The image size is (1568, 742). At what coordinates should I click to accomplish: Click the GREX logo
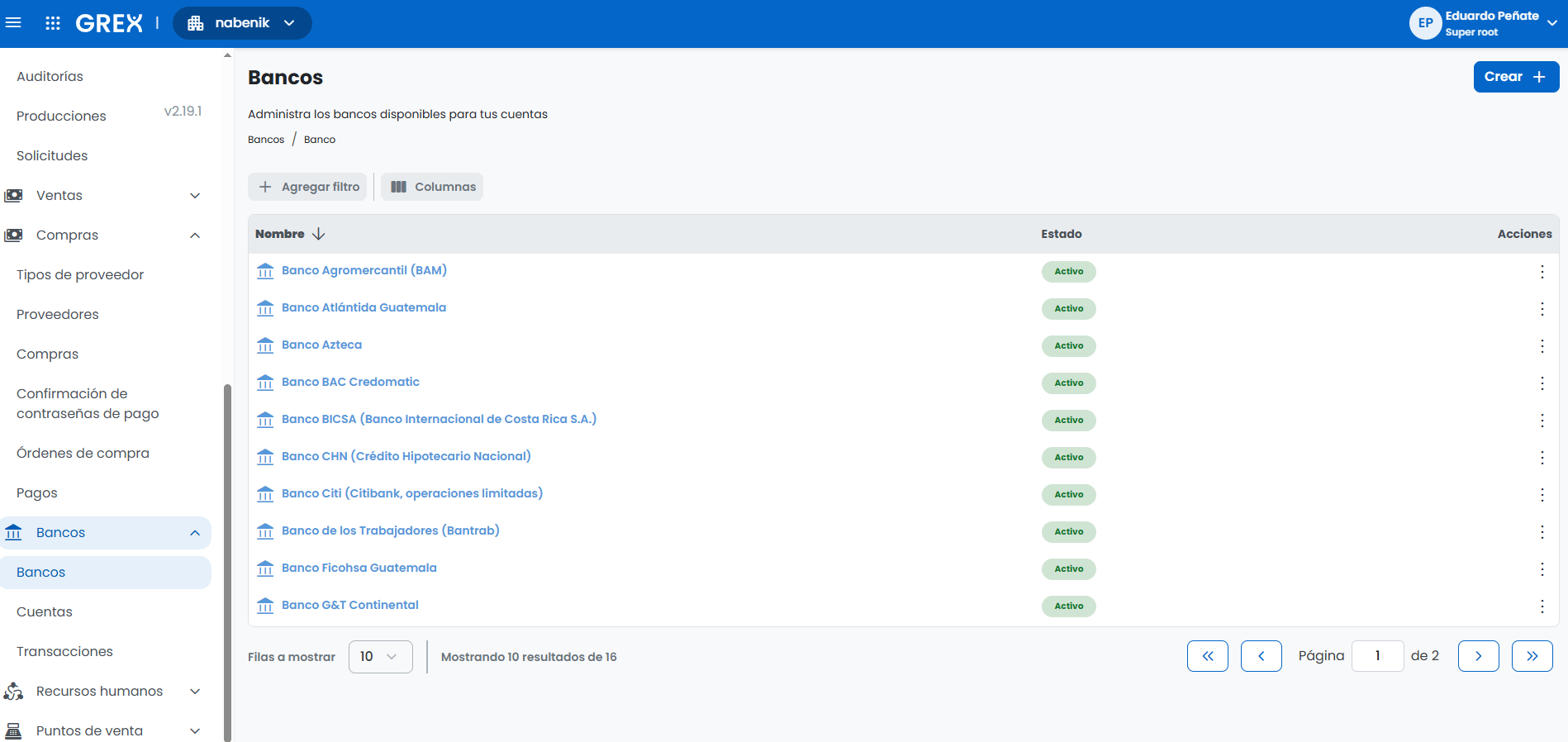pyautogui.click(x=109, y=23)
